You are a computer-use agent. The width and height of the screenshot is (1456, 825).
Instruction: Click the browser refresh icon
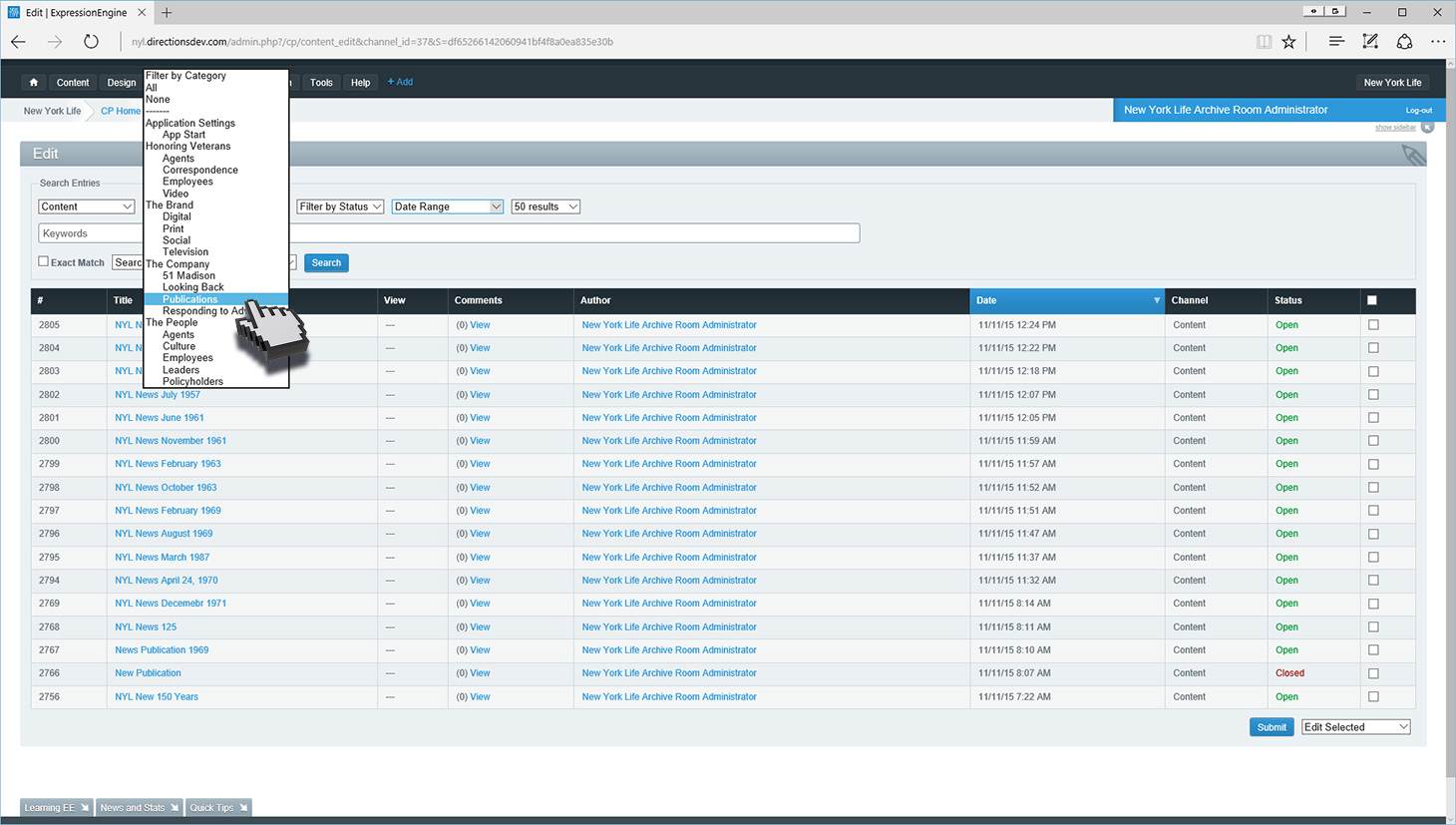(91, 42)
